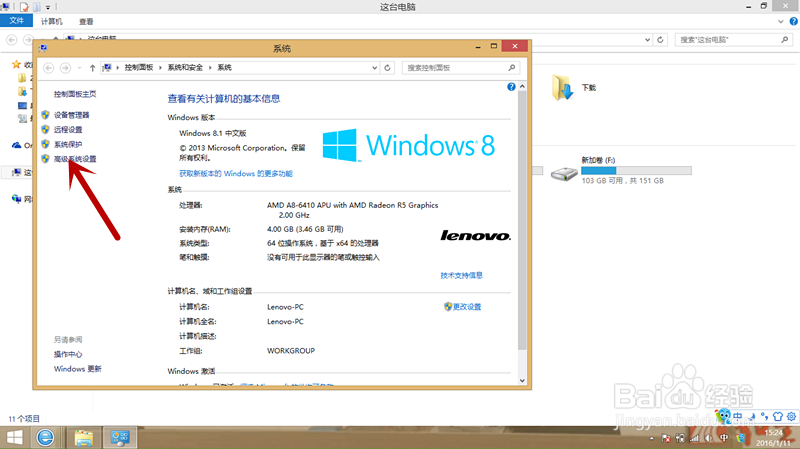
Task: Click volume icon in system tray
Action: pyautogui.click(x=709, y=438)
